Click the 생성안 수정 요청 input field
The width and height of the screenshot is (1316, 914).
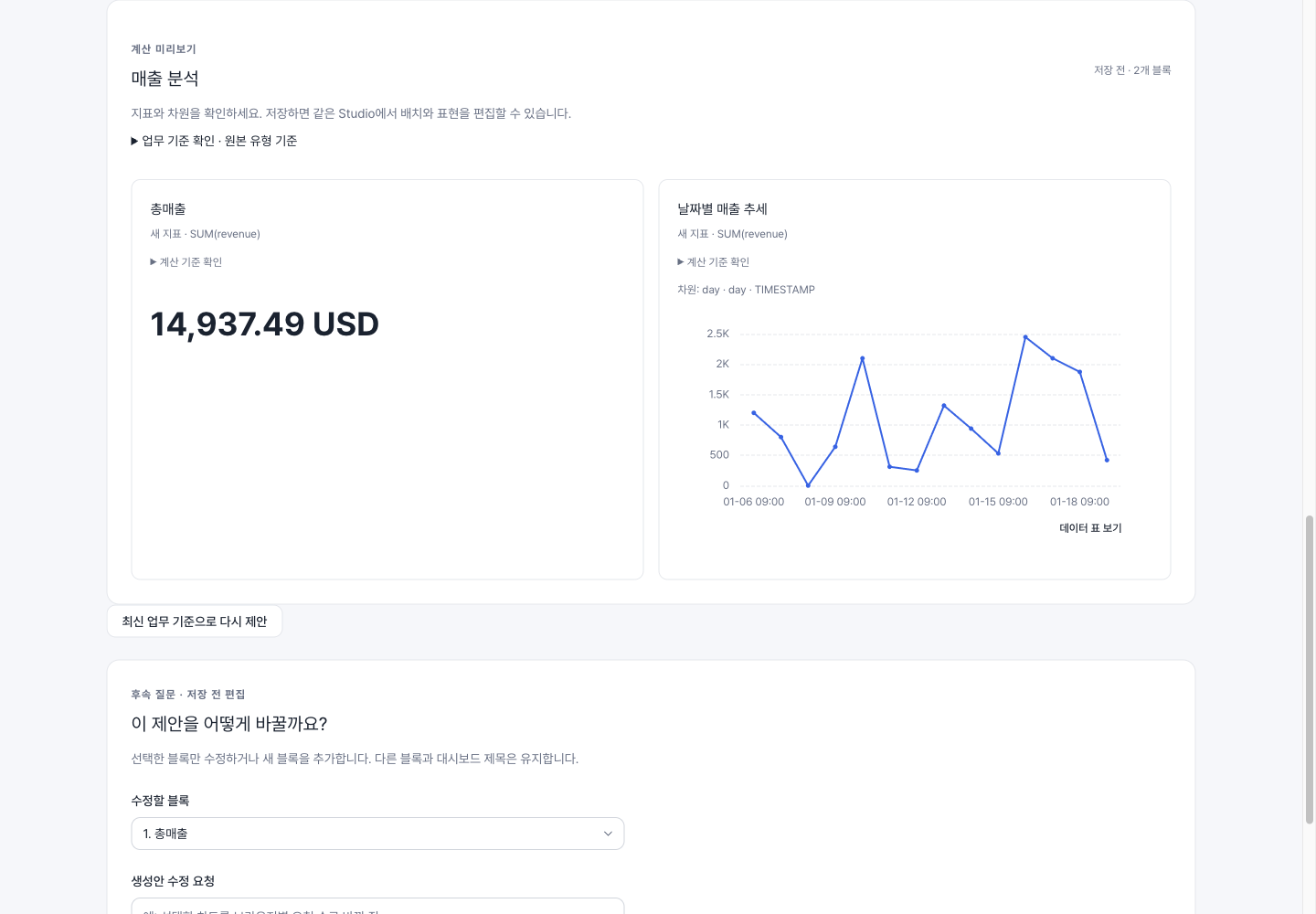[x=377, y=907]
